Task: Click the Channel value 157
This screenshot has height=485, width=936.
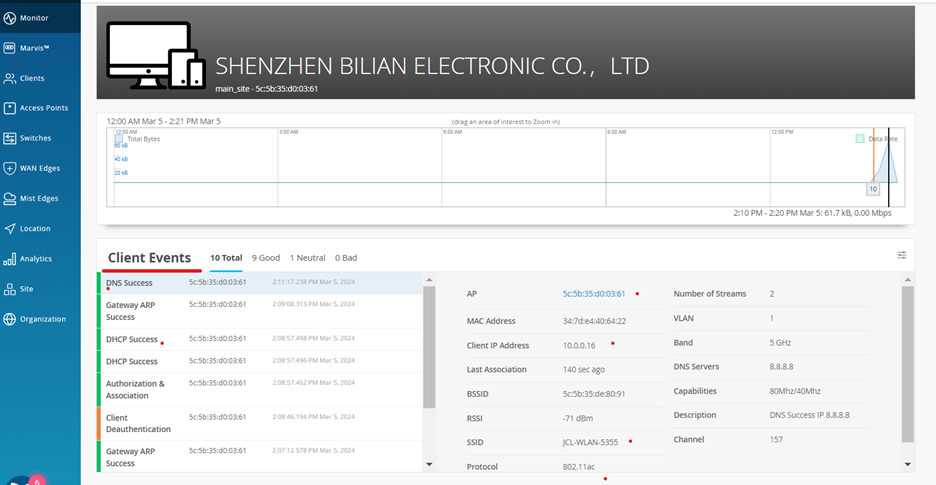Action: [x=776, y=440]
